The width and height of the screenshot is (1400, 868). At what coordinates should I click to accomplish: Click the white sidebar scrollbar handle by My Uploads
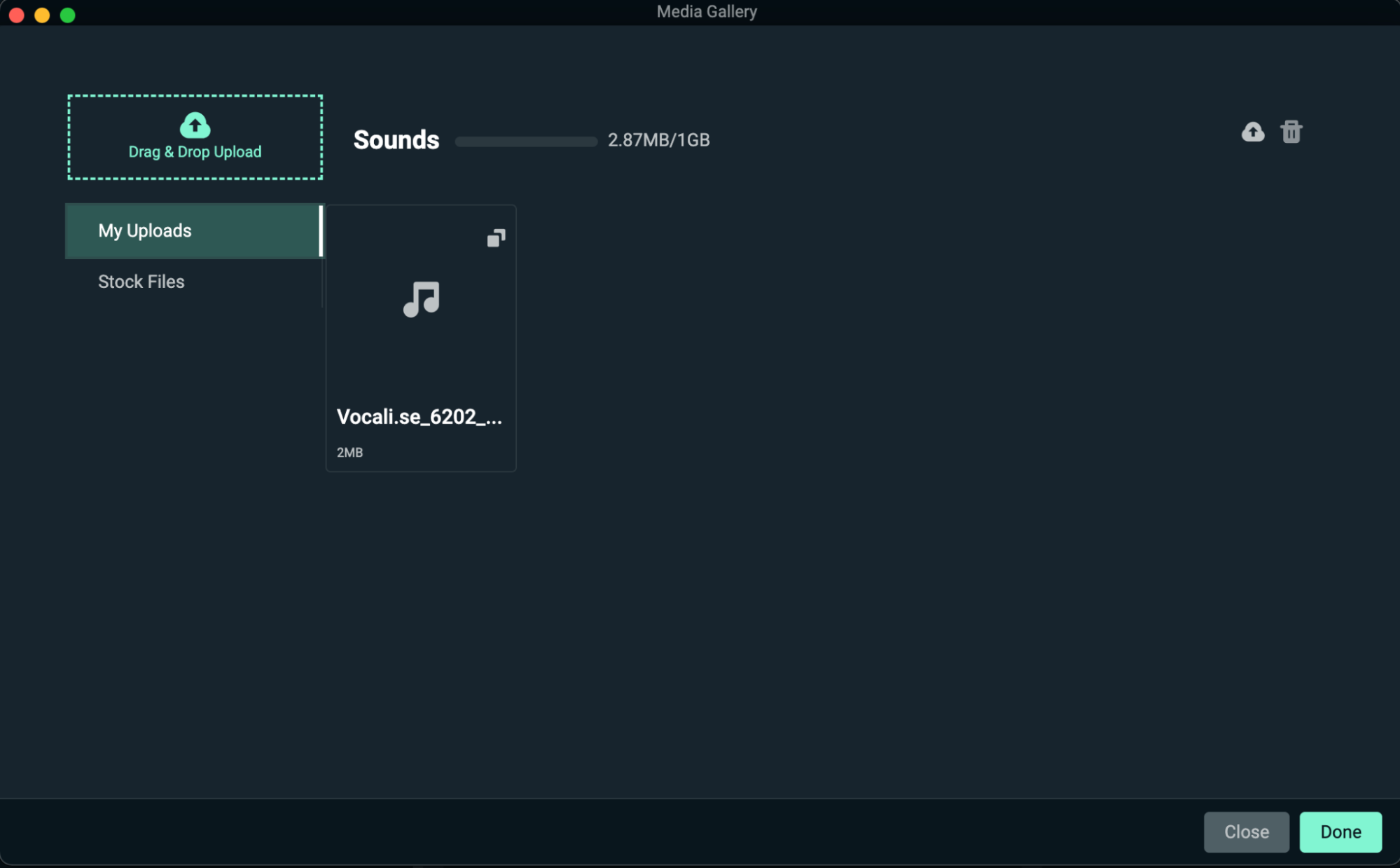(321, 230)
